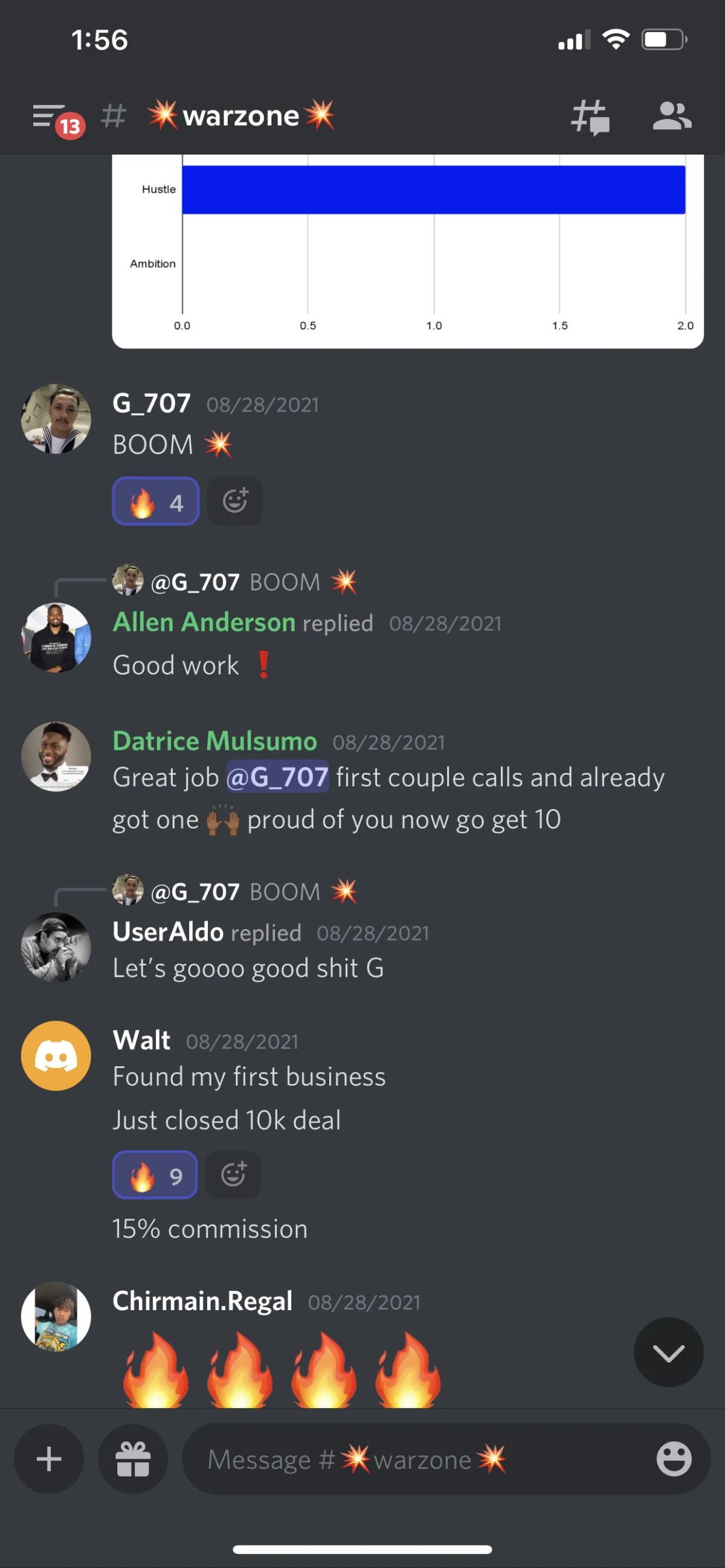Open the Hustle bar chart image
725x1568 pixels.
tap(408, 251)
